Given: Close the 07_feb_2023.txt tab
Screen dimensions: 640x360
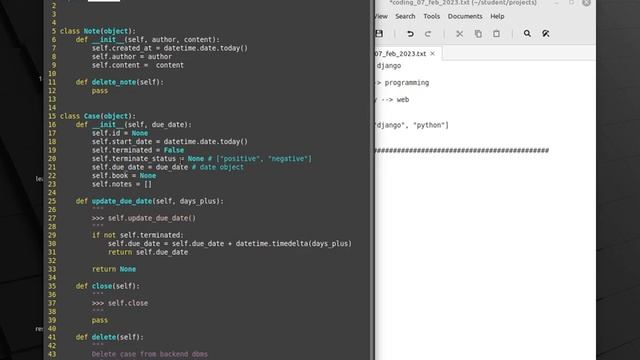Looking at the screenshot, I should tap(433, 53).
